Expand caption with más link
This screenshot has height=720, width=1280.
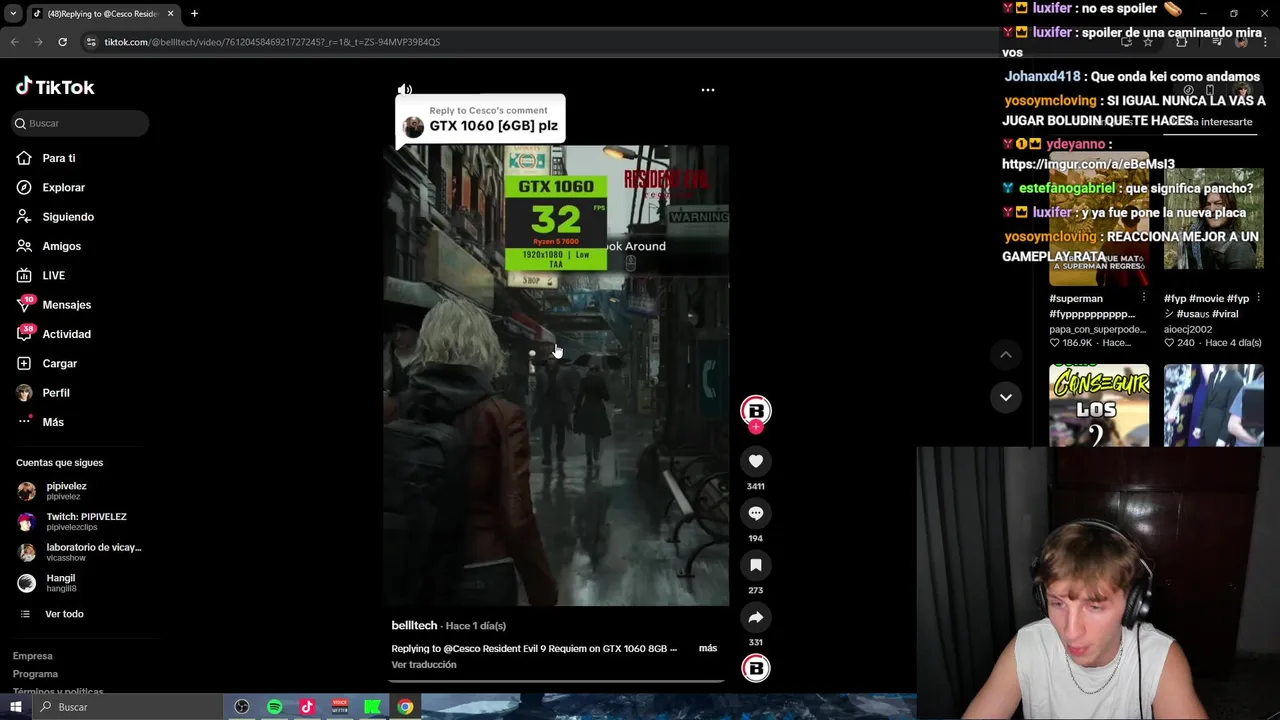pyautogui.click(x=708, y=648)
